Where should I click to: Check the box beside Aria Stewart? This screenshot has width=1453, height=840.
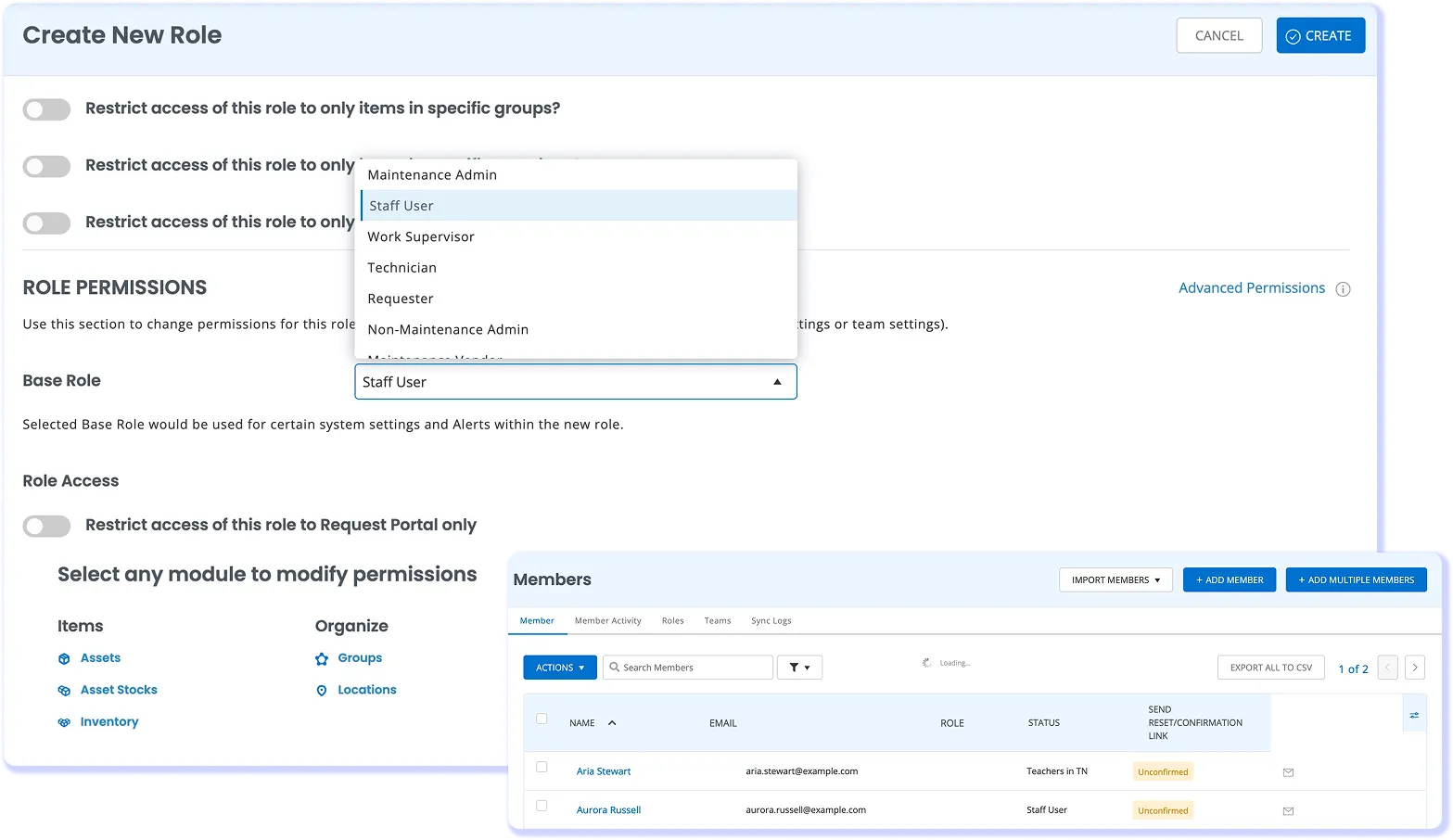pyautogui.click(x=542, y=768)
